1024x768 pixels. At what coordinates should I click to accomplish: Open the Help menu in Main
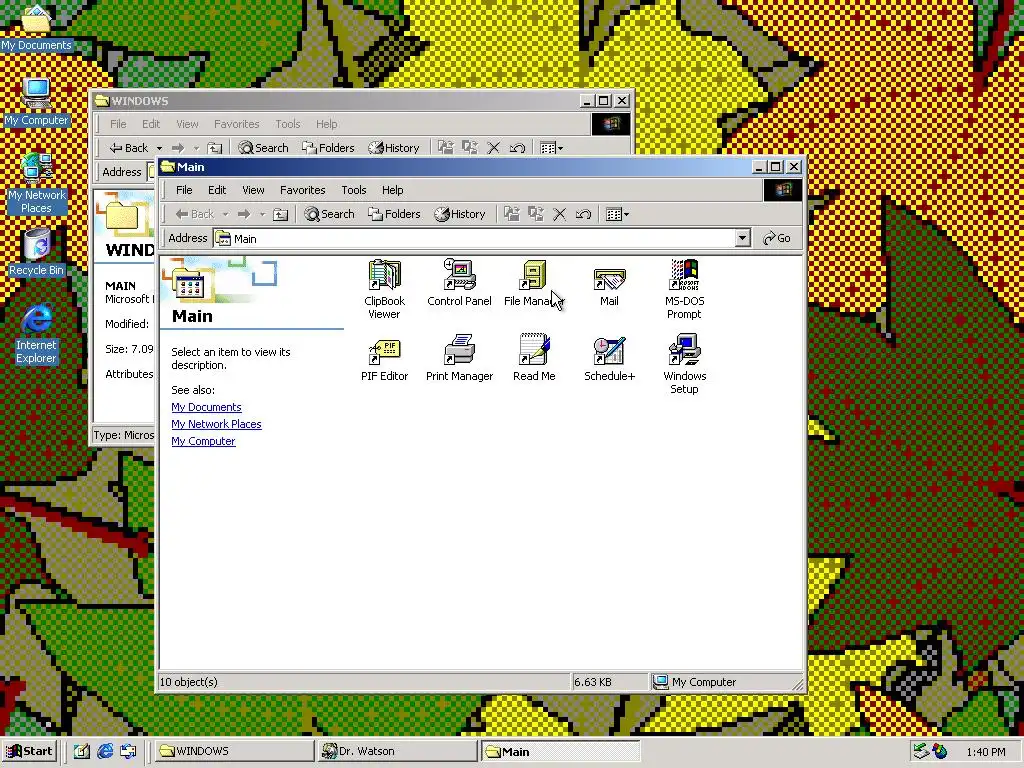point(392,190)
